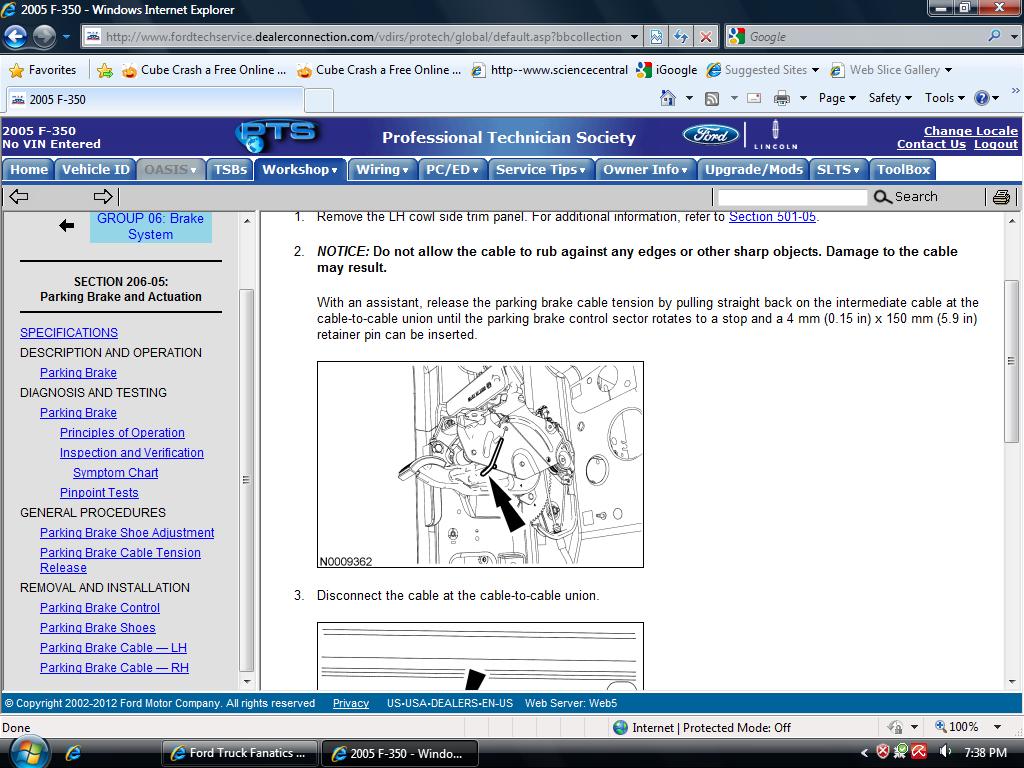The height and width of the screenshot is (768, 1024).
Task: Click the Google search magnifier icon
Action: pos(994,36)
